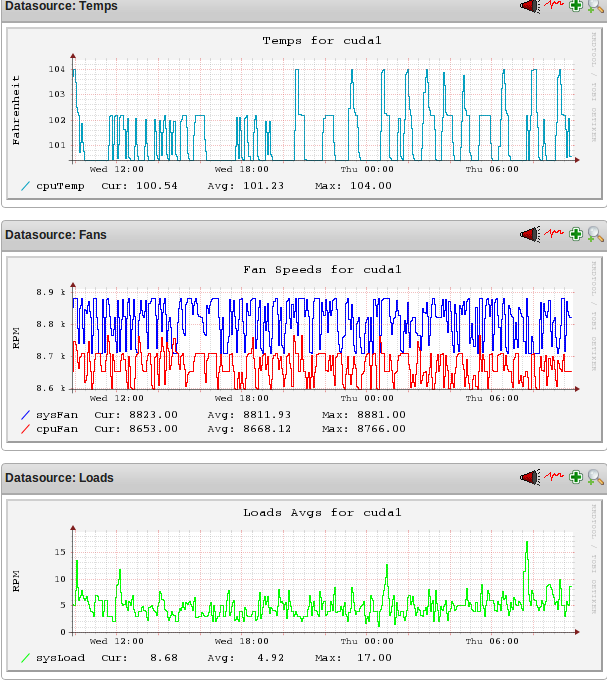This screenshot has width=607, height=681.
Task: Click the '104' tick on the Temps graph
Action: (56, 69)
